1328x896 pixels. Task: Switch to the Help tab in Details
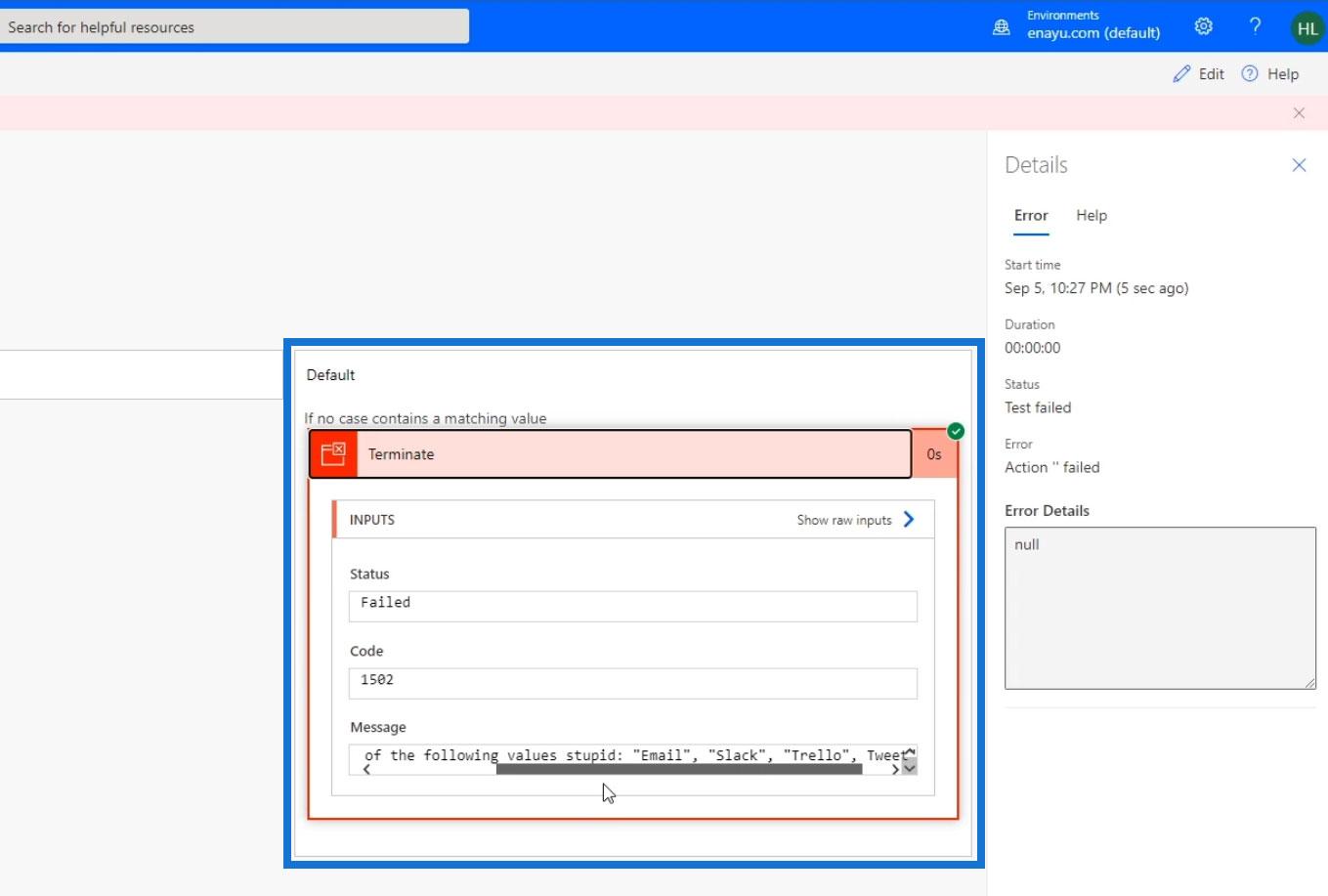[1092, 216]
